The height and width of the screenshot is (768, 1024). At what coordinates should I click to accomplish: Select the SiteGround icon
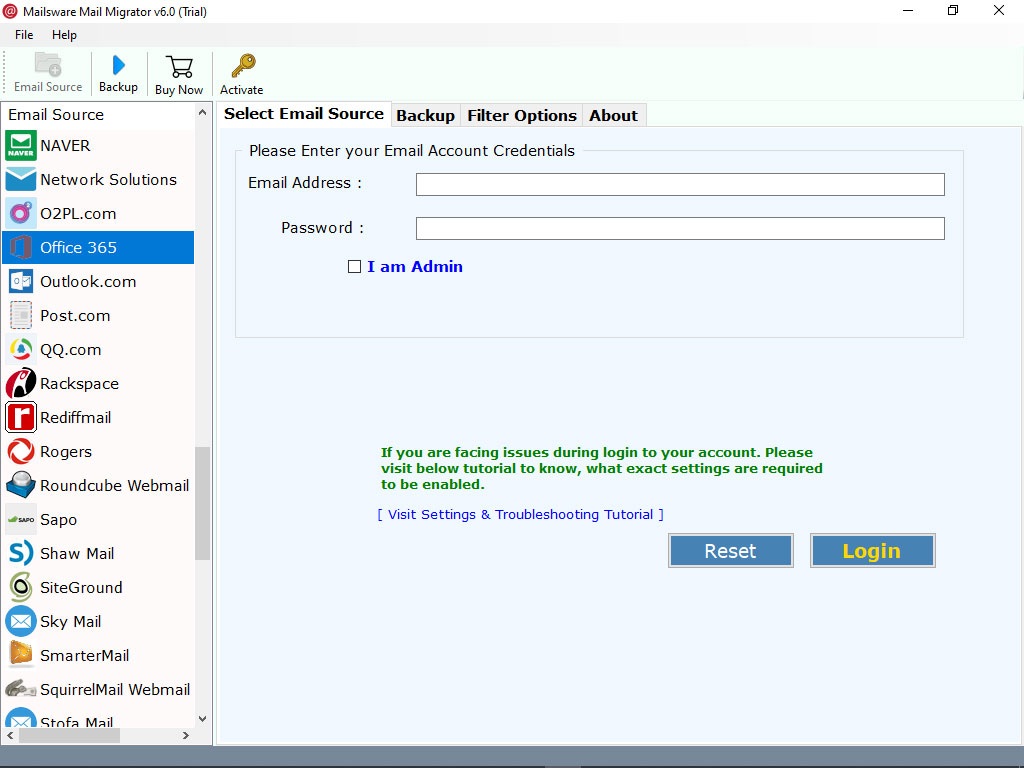21,587
